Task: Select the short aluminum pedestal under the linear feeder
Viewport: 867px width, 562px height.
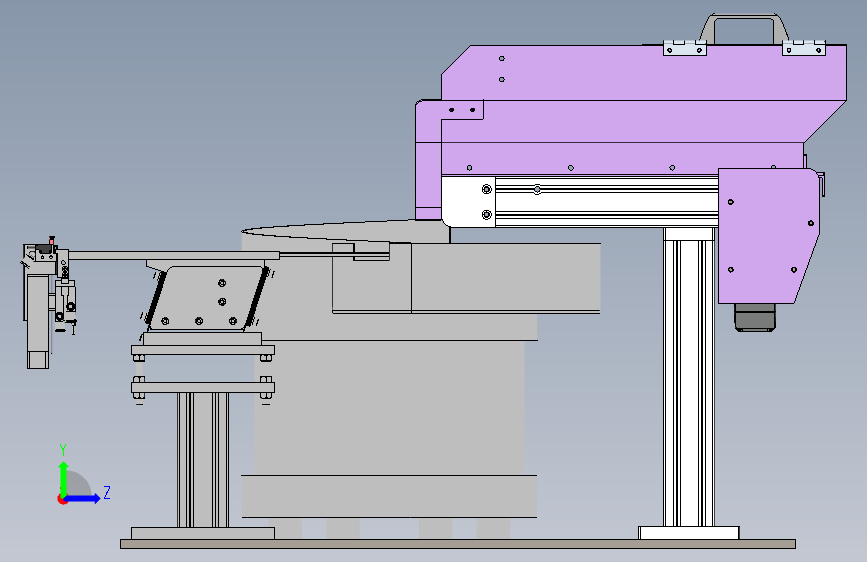Action: tap(203, 459)
